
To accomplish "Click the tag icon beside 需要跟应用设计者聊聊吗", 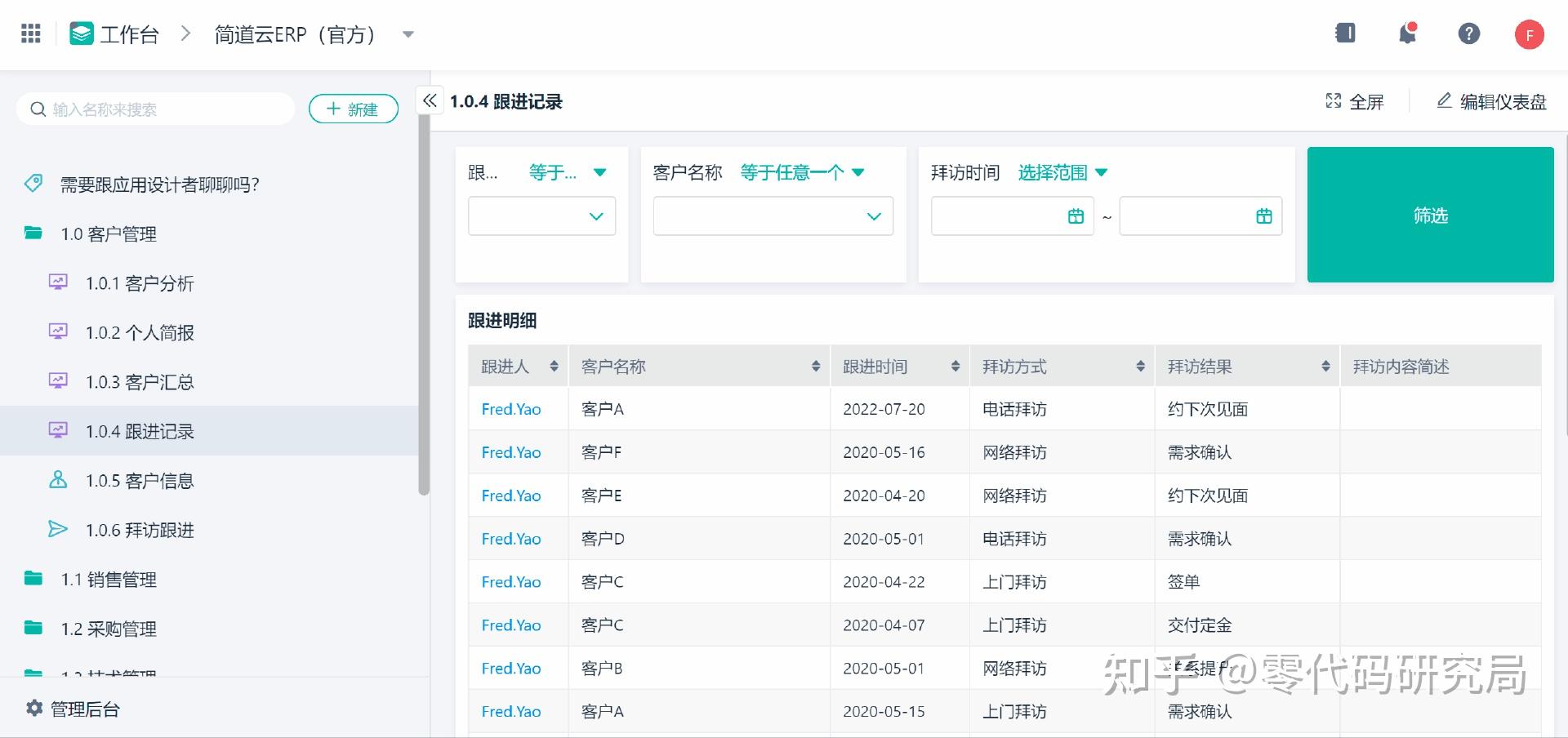I will (33, 184).
